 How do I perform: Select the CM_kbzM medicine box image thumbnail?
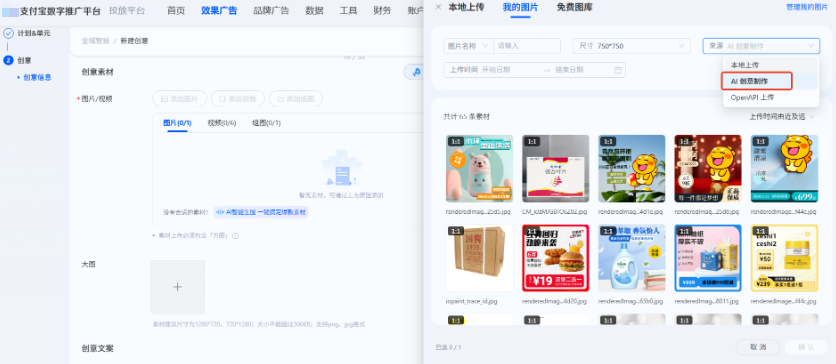coord(556,168)
